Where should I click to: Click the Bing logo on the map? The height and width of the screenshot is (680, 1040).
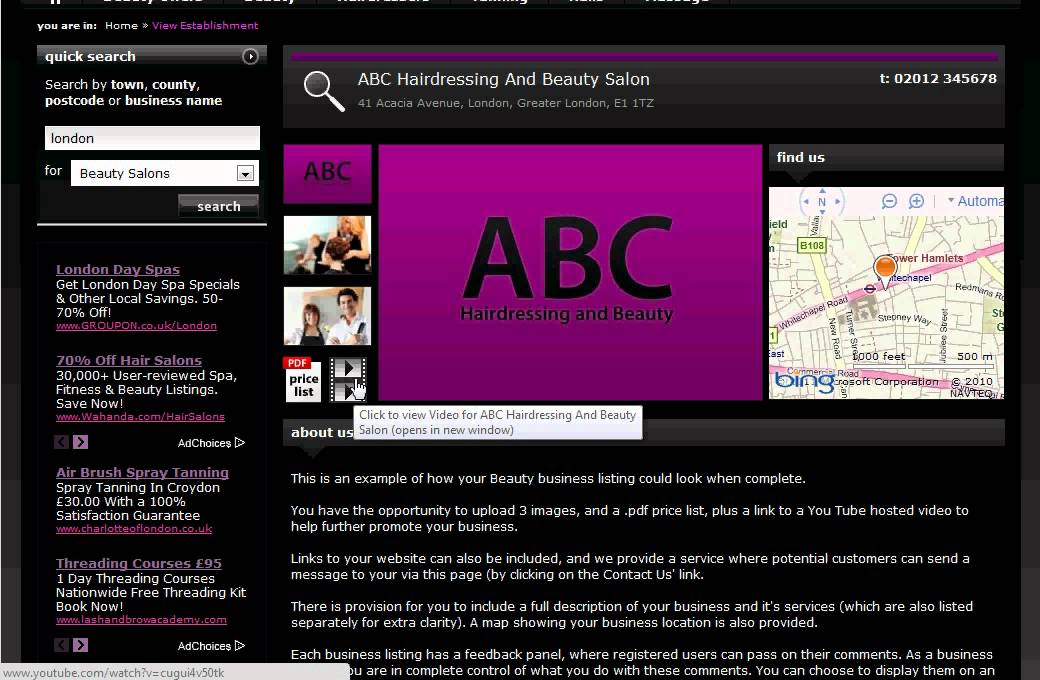click(805, 381)
